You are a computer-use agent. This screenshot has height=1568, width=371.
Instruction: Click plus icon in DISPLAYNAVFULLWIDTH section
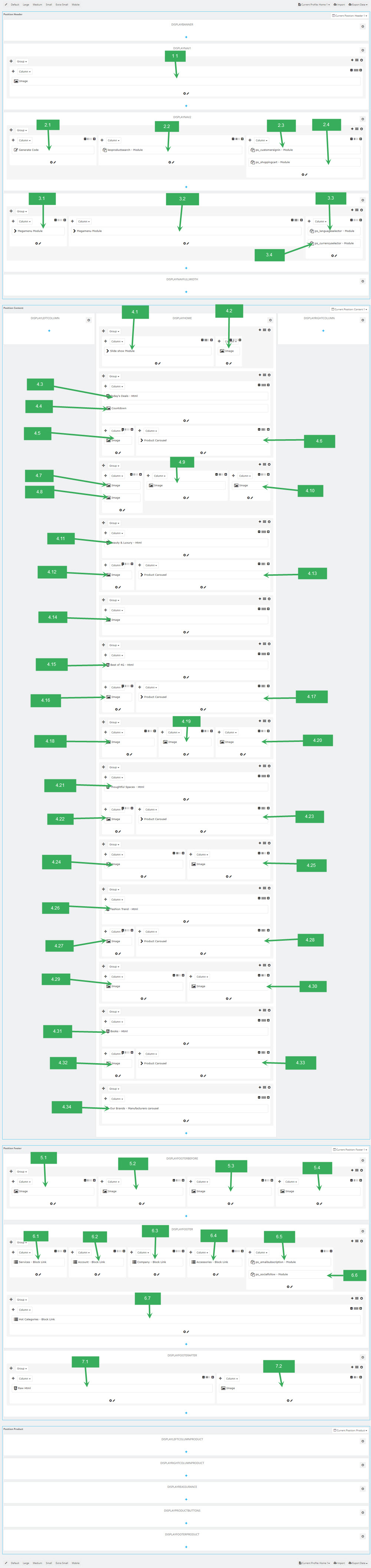[x=186, y=292]
